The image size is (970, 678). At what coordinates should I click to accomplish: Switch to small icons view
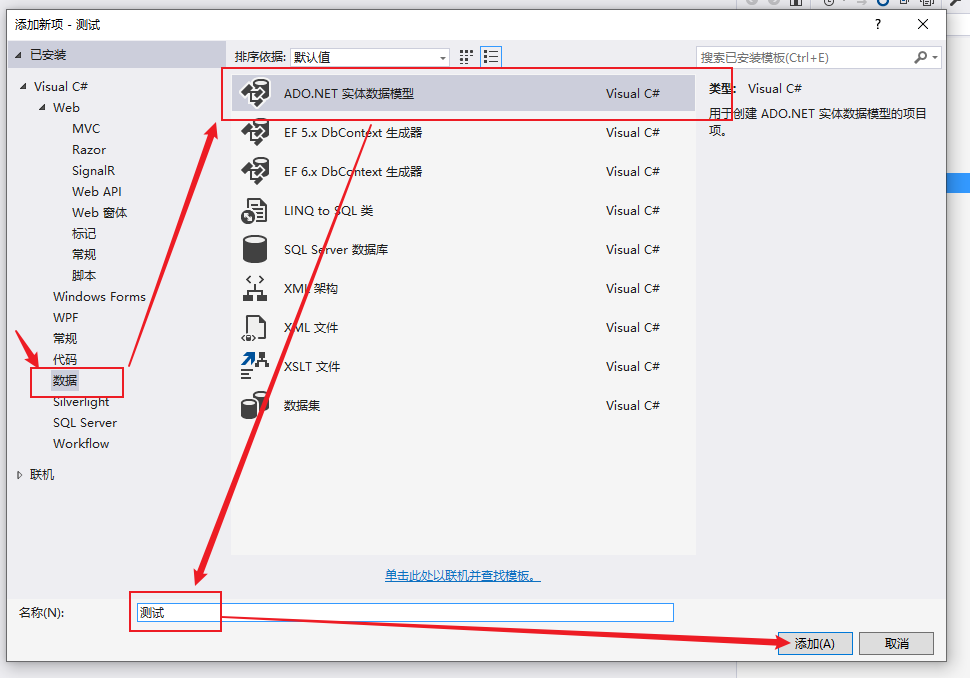[x=466, y=57]
